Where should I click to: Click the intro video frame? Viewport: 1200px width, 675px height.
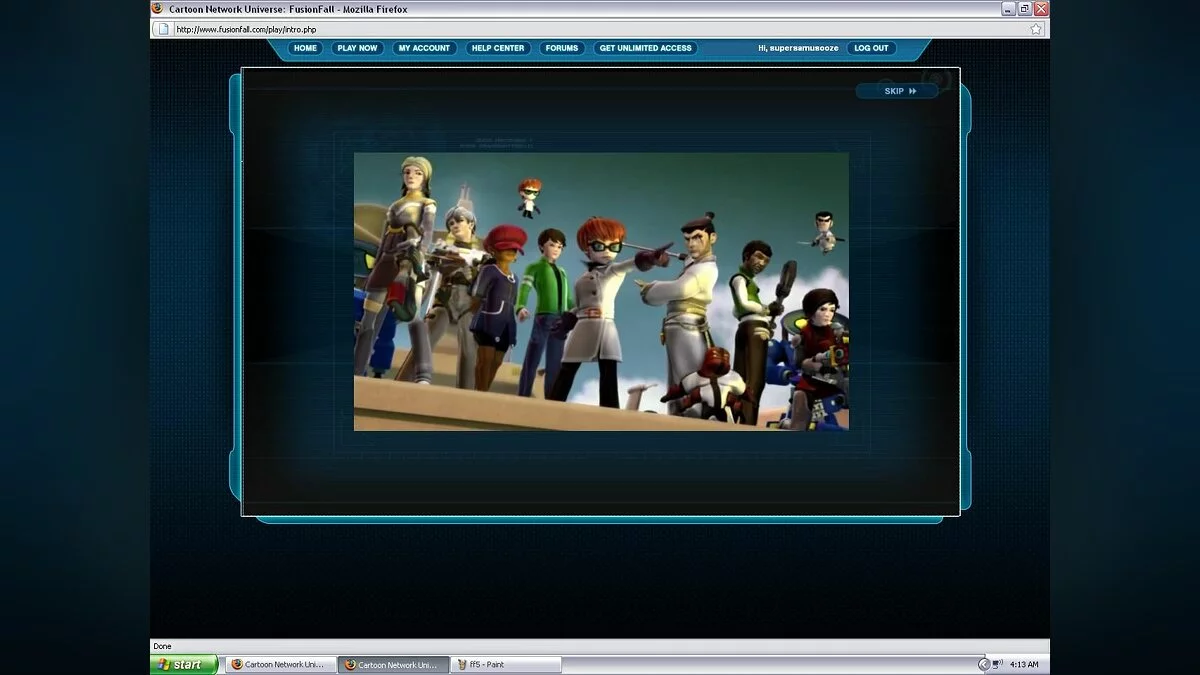pyautogui.click(x=601, y=291)
